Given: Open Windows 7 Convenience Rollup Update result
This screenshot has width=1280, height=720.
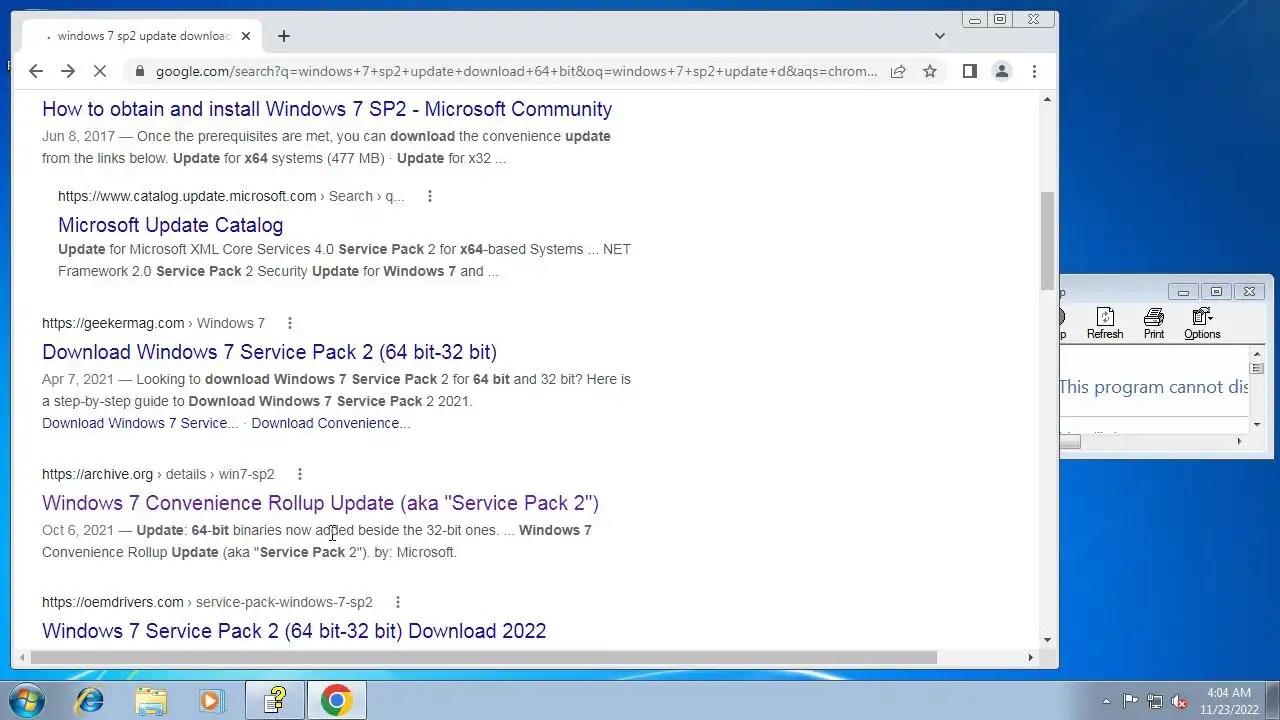Looking at the screenshot, I should click(320, 503).
